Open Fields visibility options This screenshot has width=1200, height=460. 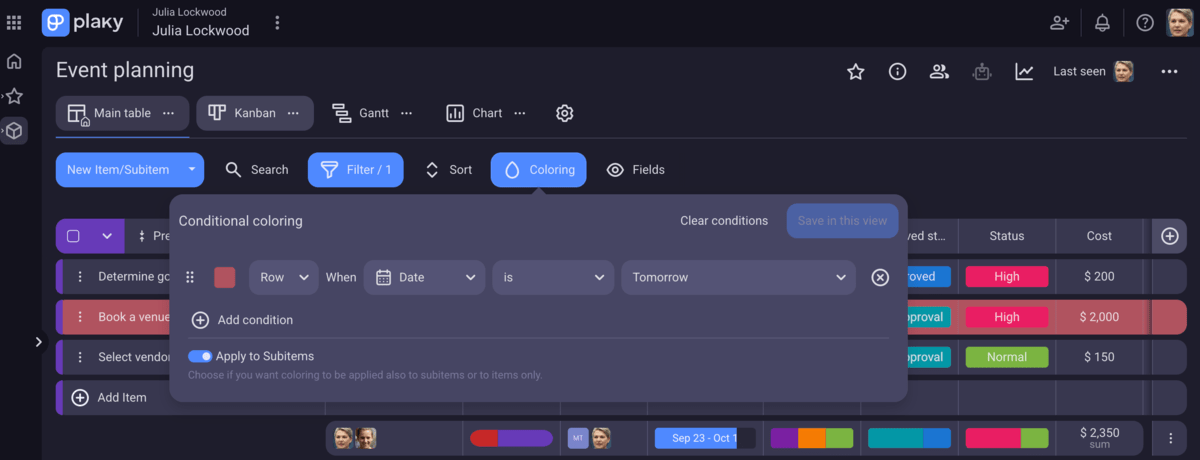tap(635, 170)
